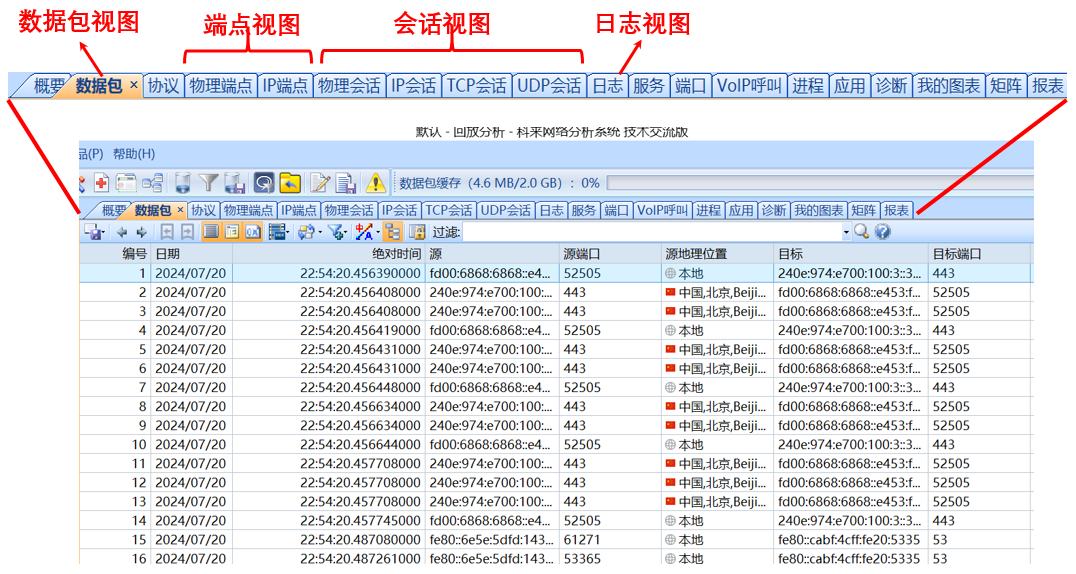
Task: Sort by the 源地理位置 column header
Action: coord(717,253)
